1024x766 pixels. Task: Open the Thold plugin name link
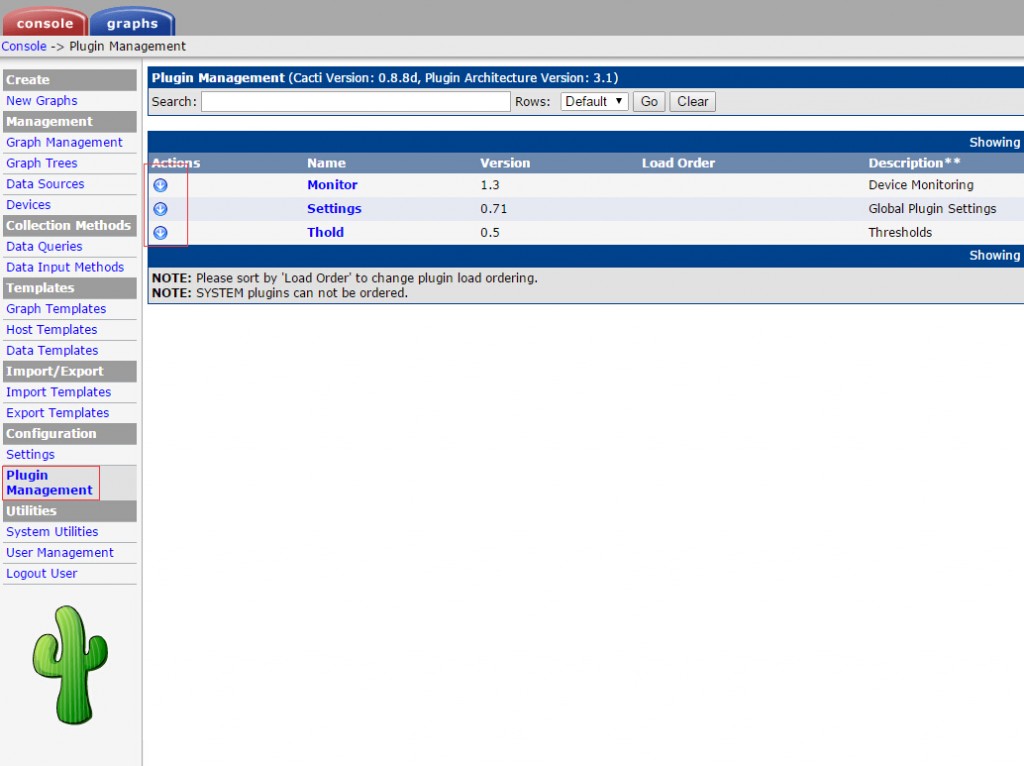click(325, 232)
